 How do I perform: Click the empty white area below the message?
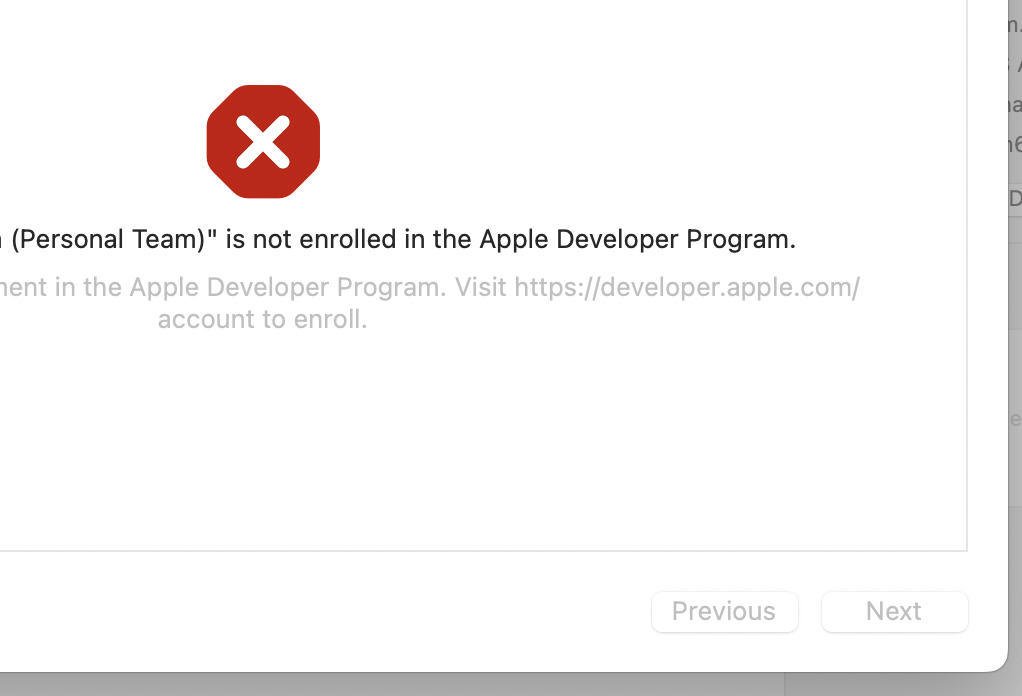[482, 443]
